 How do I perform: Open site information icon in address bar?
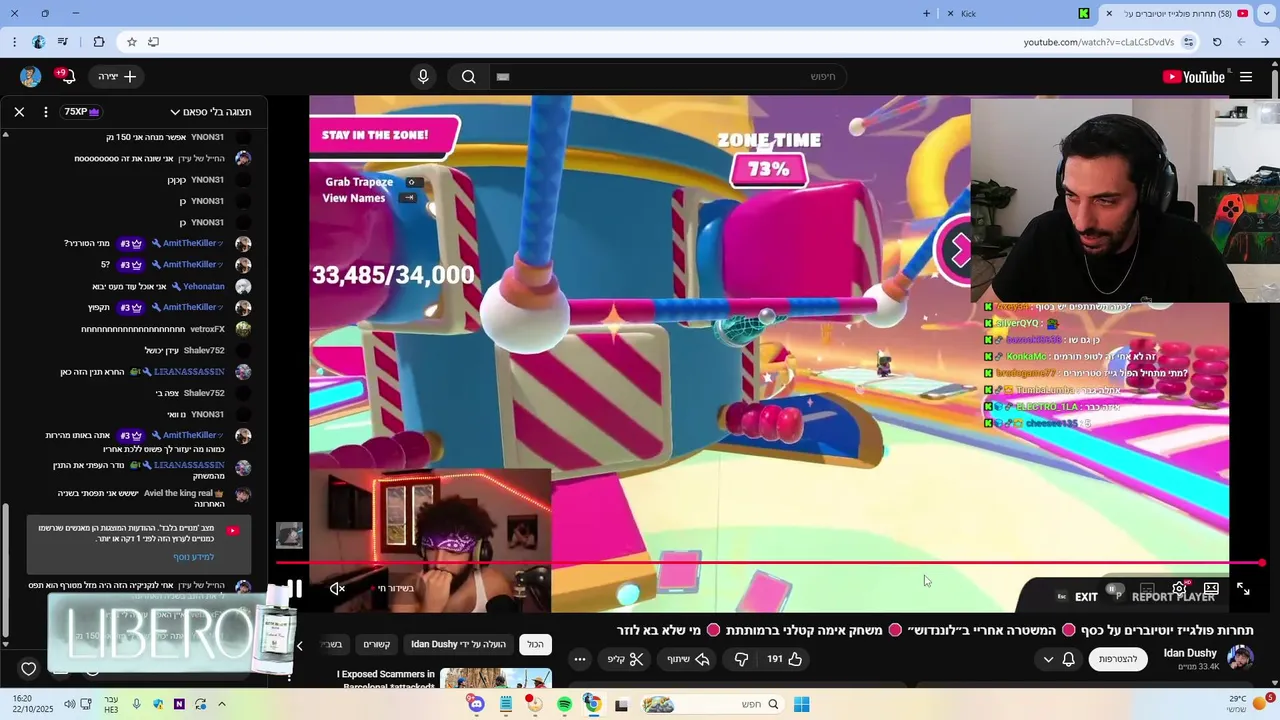(x=1188, y=42)
